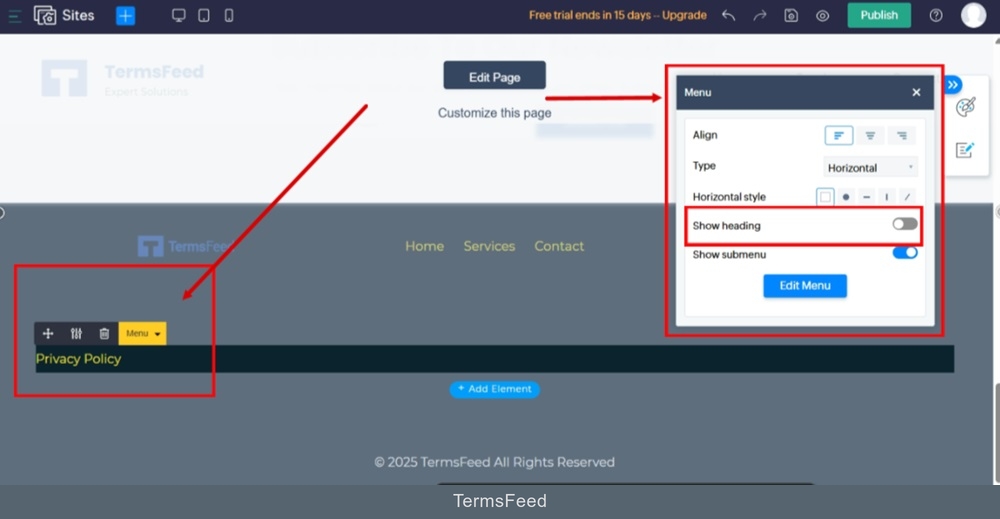This screenshot has height=519, width=1000.
Task: Click the Privacy Policy menu item
Action: coord(78,359)
